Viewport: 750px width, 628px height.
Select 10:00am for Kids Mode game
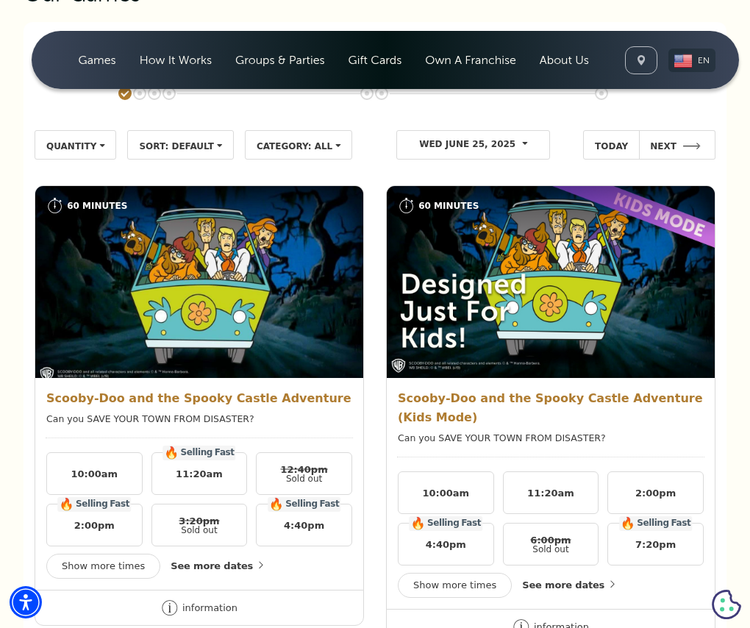pyautogui.click(x=446, y=493)
